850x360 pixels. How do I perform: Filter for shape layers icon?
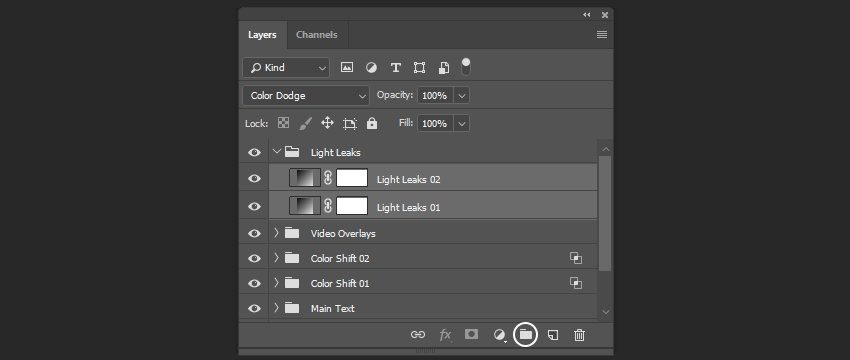pyautogui.click(x=420, y=67)
